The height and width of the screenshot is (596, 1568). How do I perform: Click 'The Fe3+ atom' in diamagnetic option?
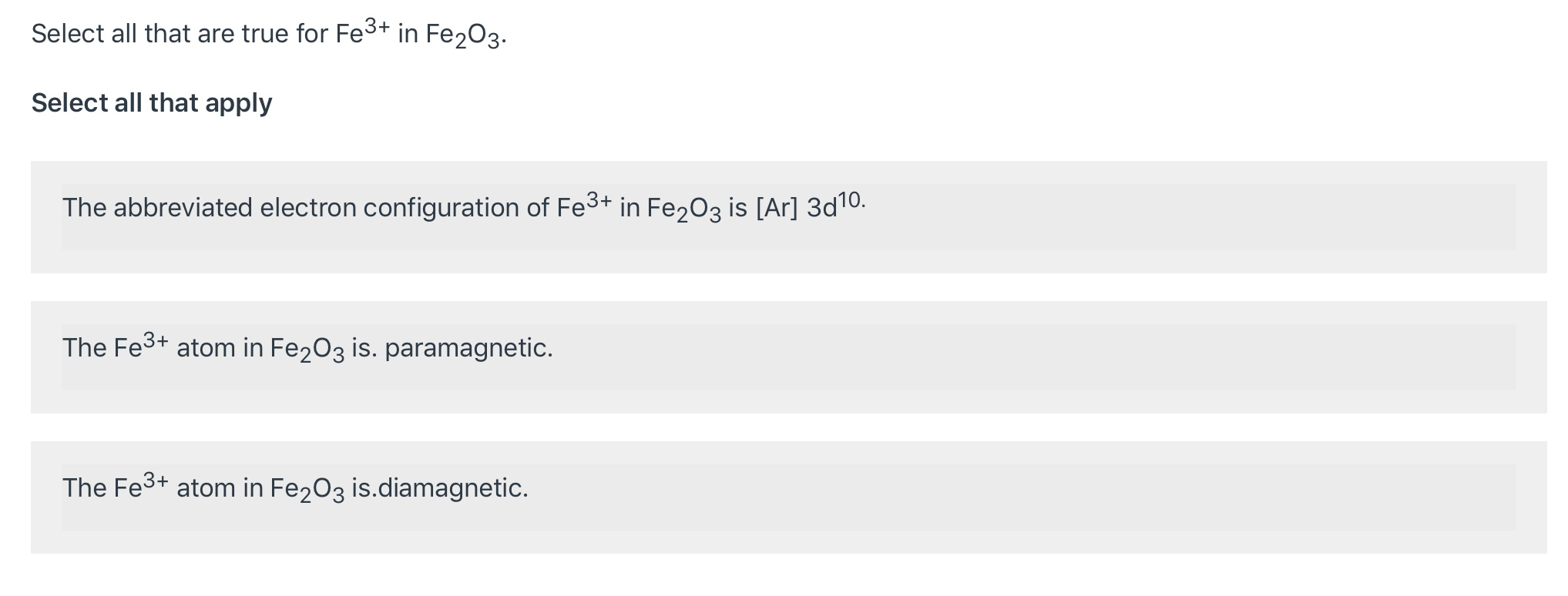click(x=149, y=487)
